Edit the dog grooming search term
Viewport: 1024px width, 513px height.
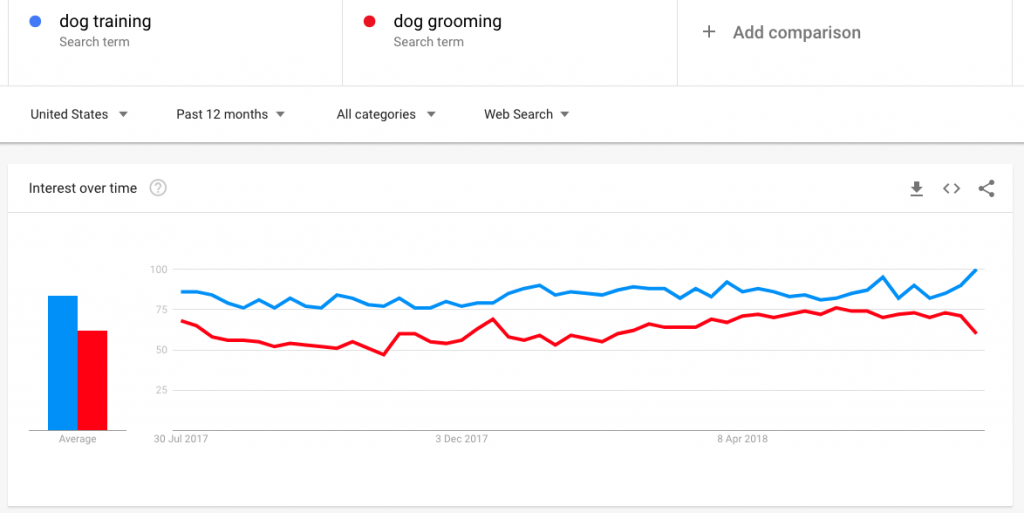click(447, 22)
